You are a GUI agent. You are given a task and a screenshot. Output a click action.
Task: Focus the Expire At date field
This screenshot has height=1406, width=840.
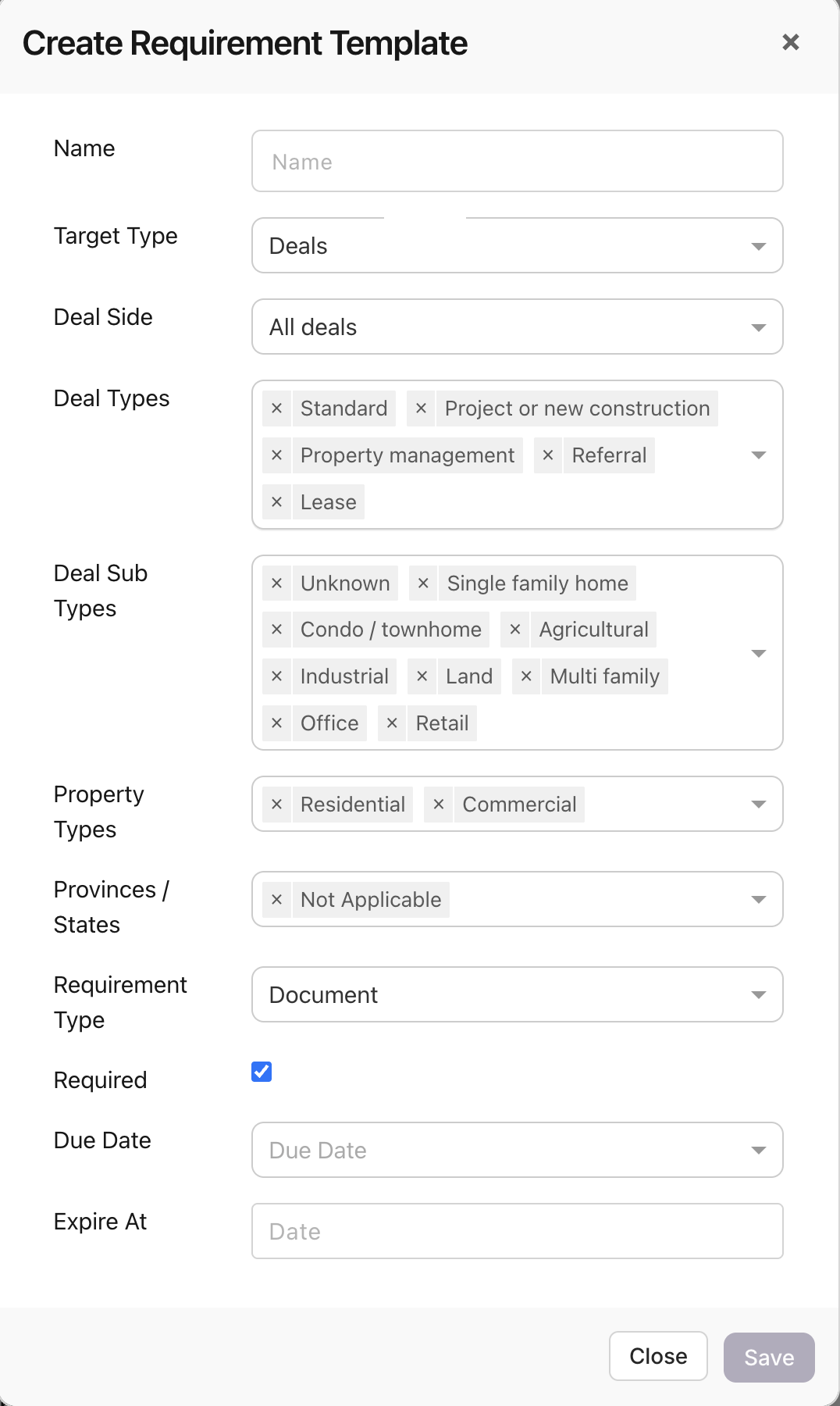click(517, 1232)
